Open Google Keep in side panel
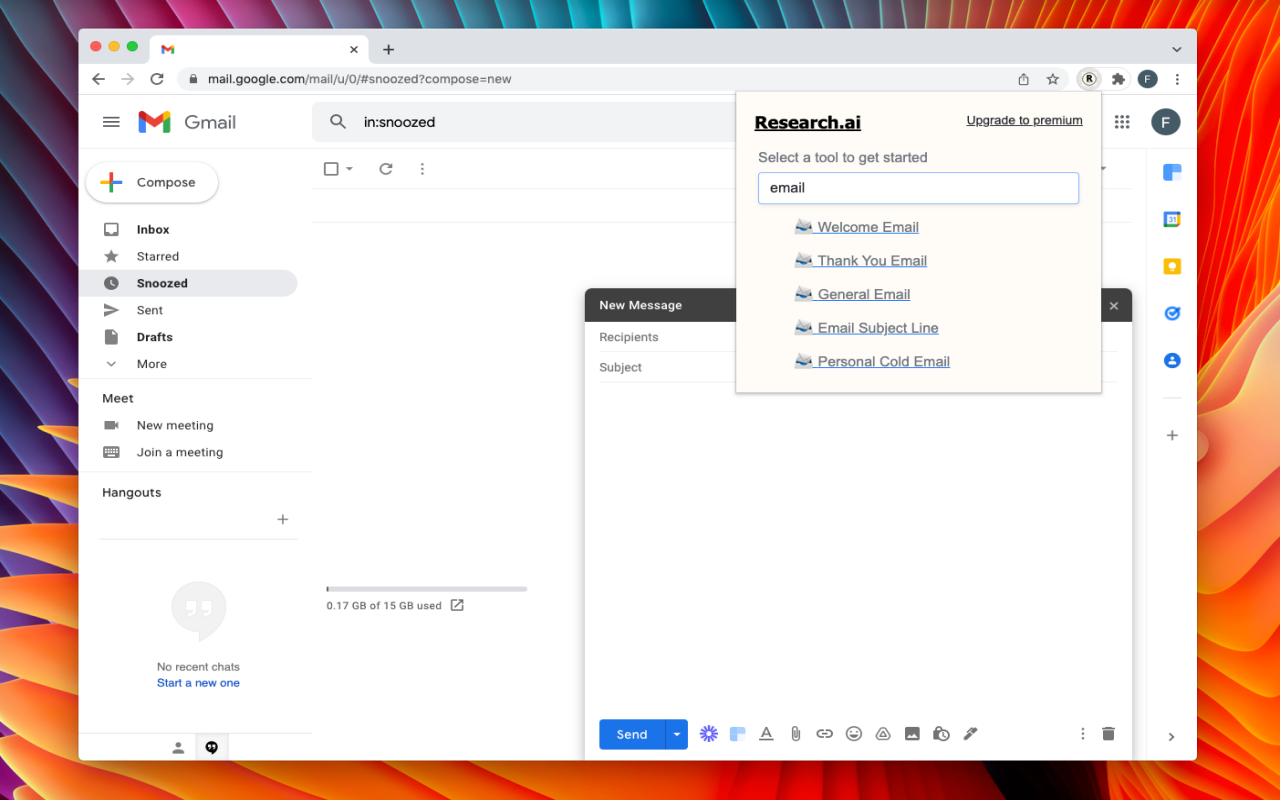 tap(1172, 266)
